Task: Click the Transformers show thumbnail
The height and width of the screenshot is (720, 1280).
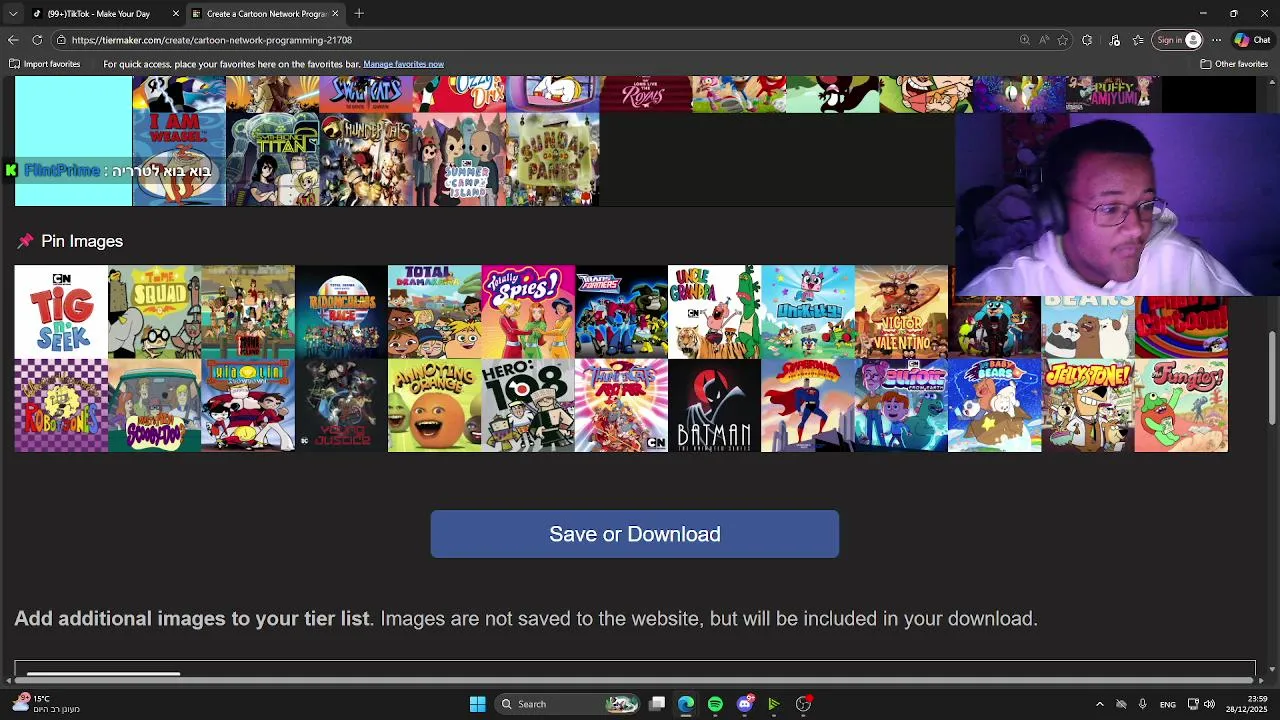Action: (621, 311)
